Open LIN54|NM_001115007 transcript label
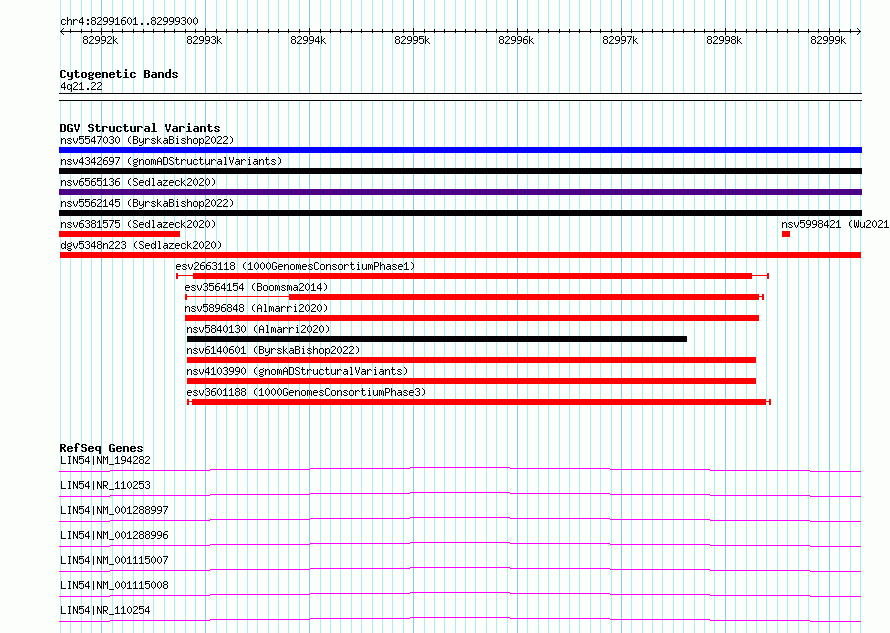 tap(114, 560)
